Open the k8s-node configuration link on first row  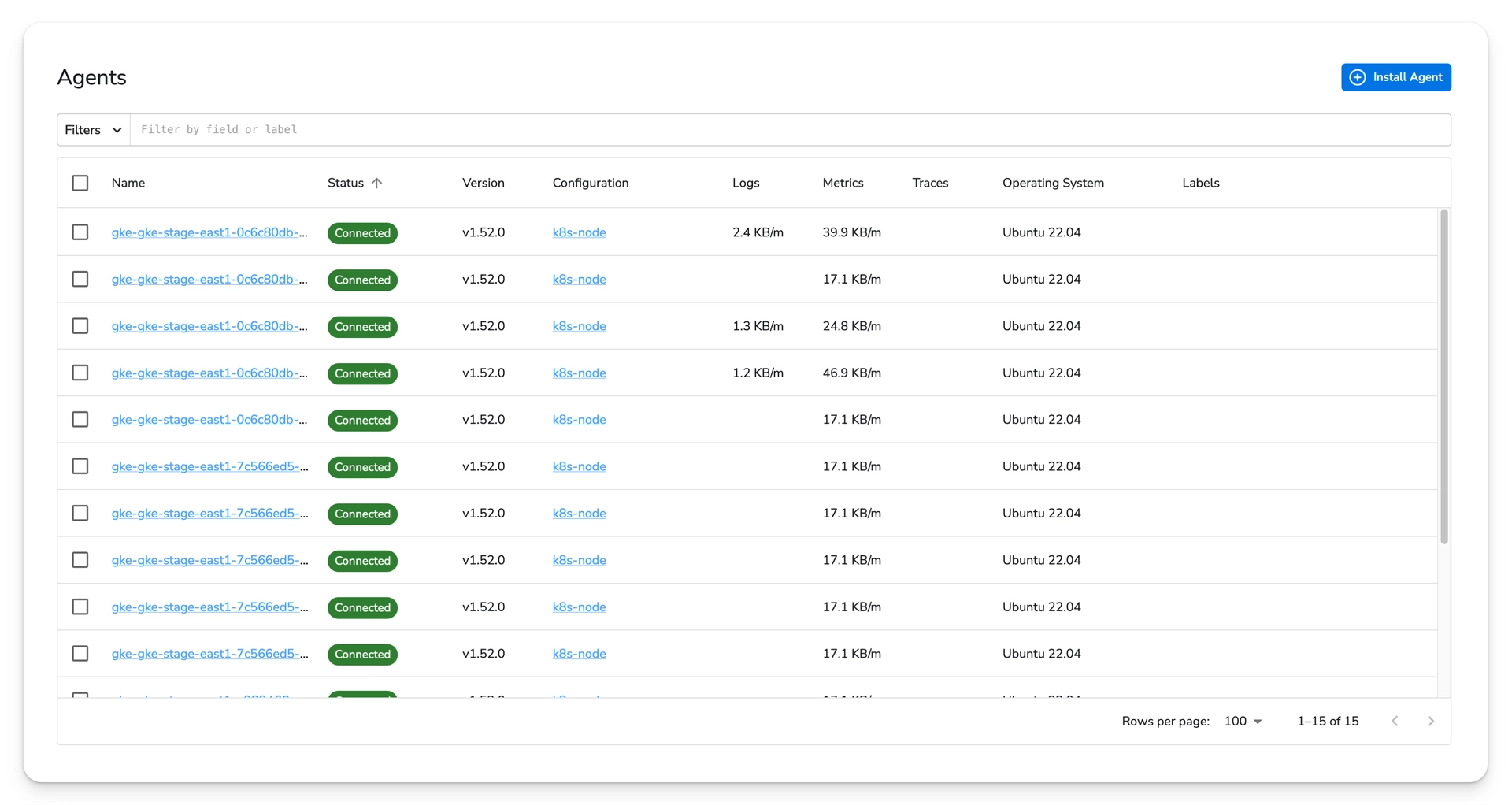(x=579, y=232)
